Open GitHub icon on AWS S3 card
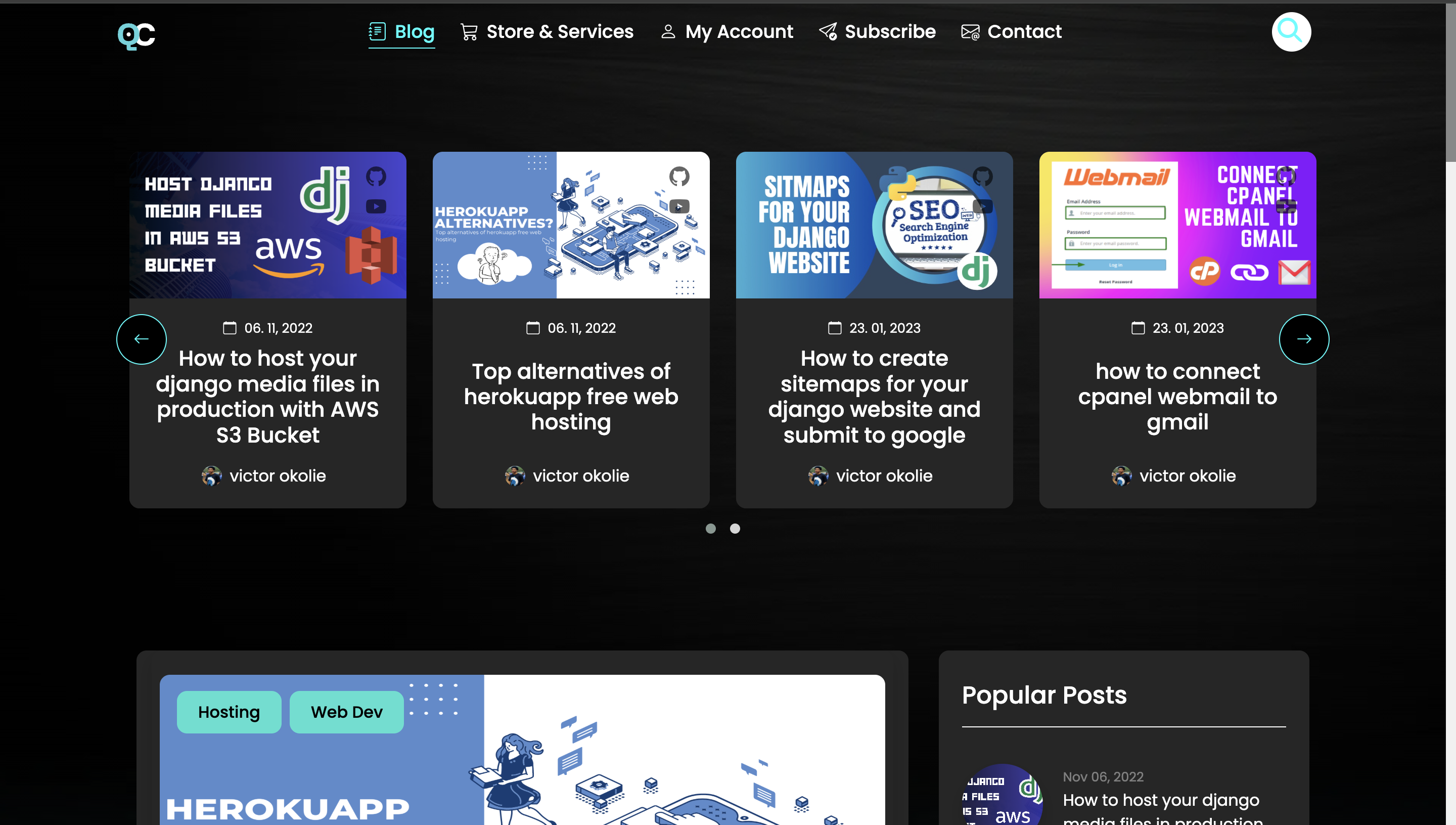The height and width of the screenshot is (825, 1456). [376, 177]
